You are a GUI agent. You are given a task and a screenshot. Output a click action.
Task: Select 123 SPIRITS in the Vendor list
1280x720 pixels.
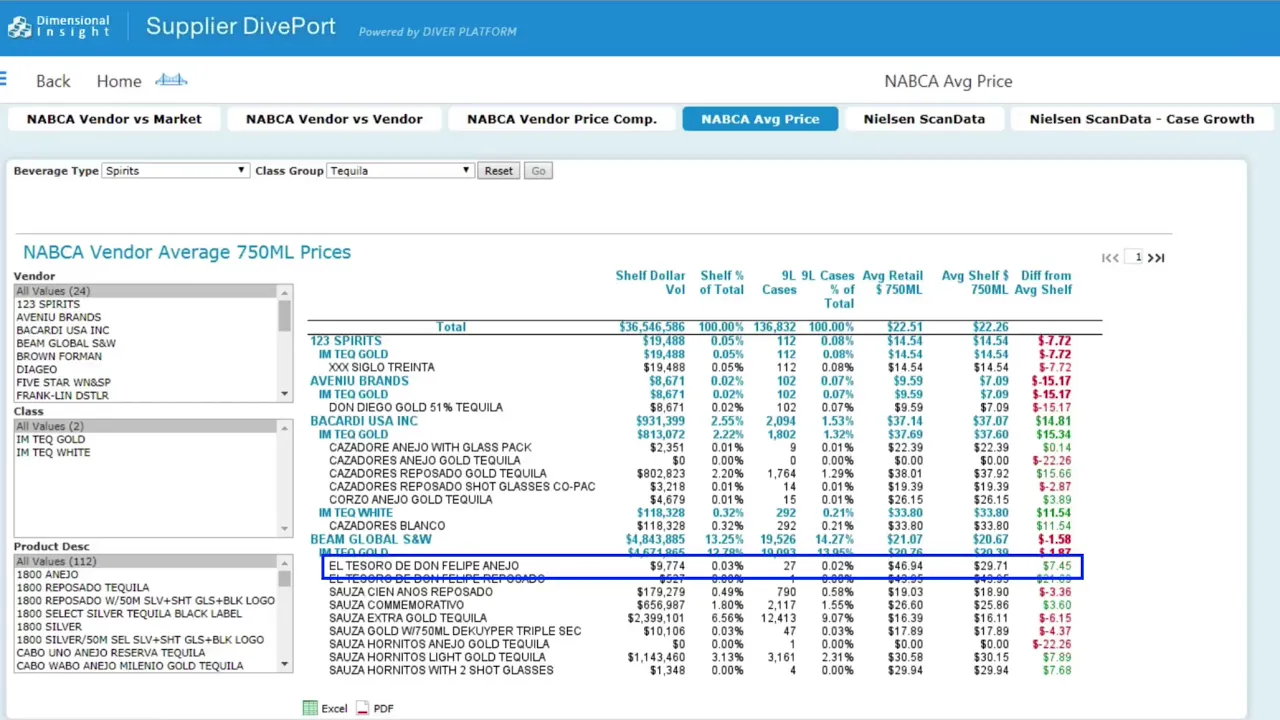pos(146,304)
